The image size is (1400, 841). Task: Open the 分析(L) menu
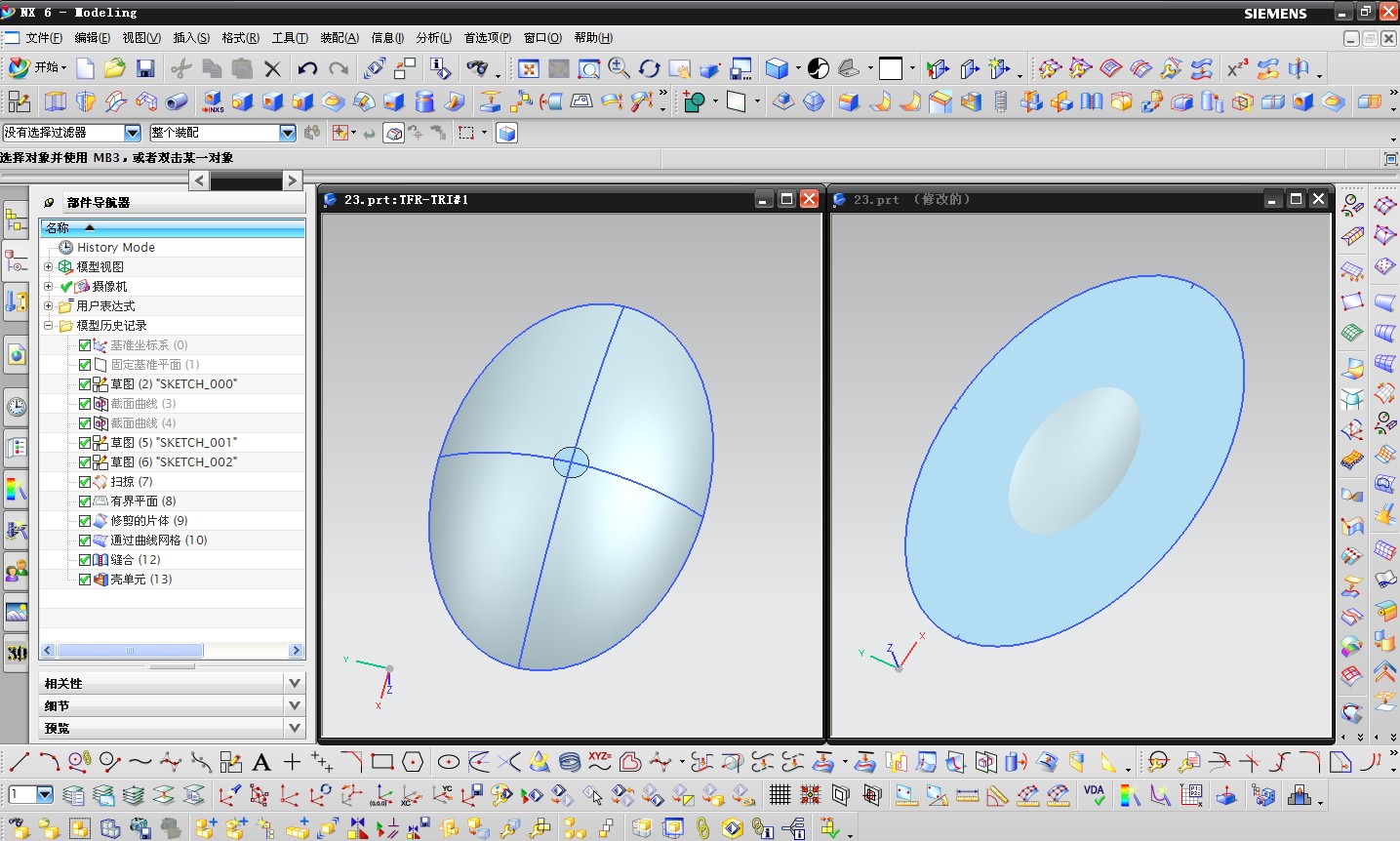coord(434,38)
